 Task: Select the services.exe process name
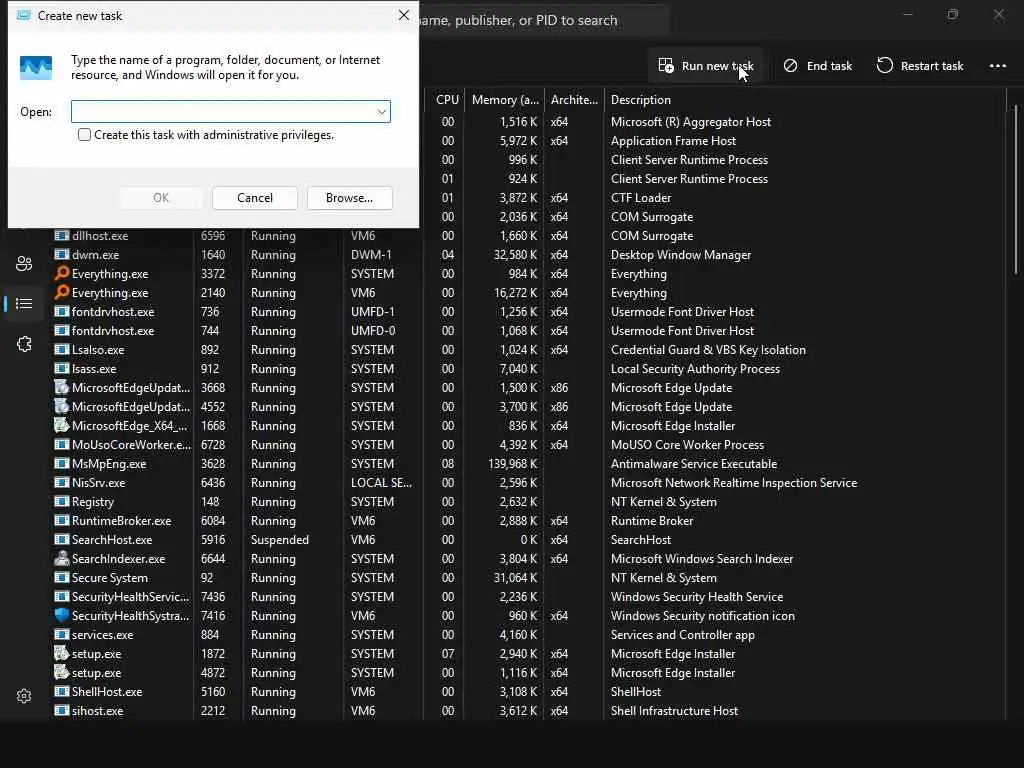coord(103,635)
